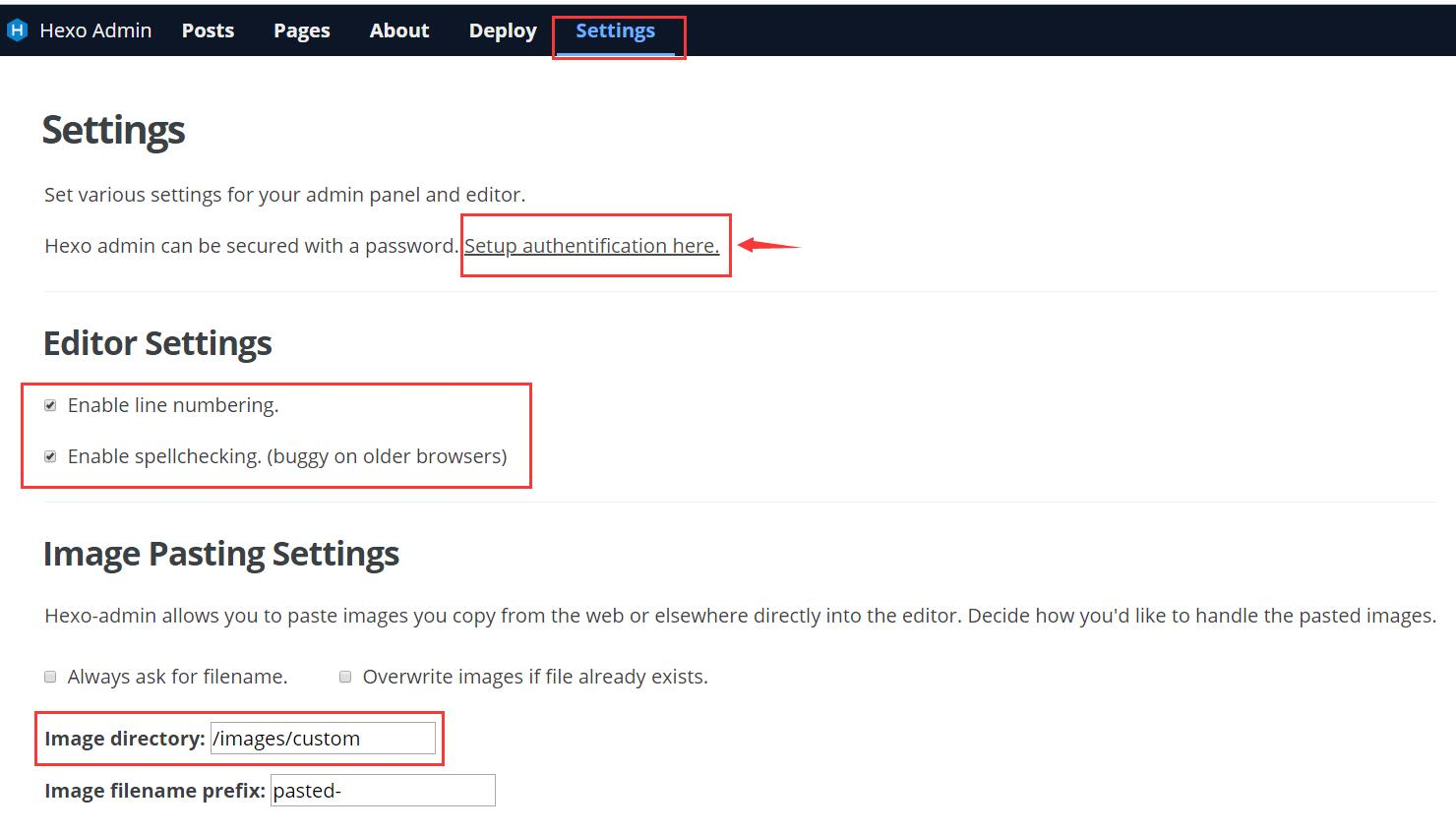Viewport: 1456px width, 833px height.
Task: Tick the Always ask for filename checkbox
Action: pyautogui.click(x=50, y=677)
